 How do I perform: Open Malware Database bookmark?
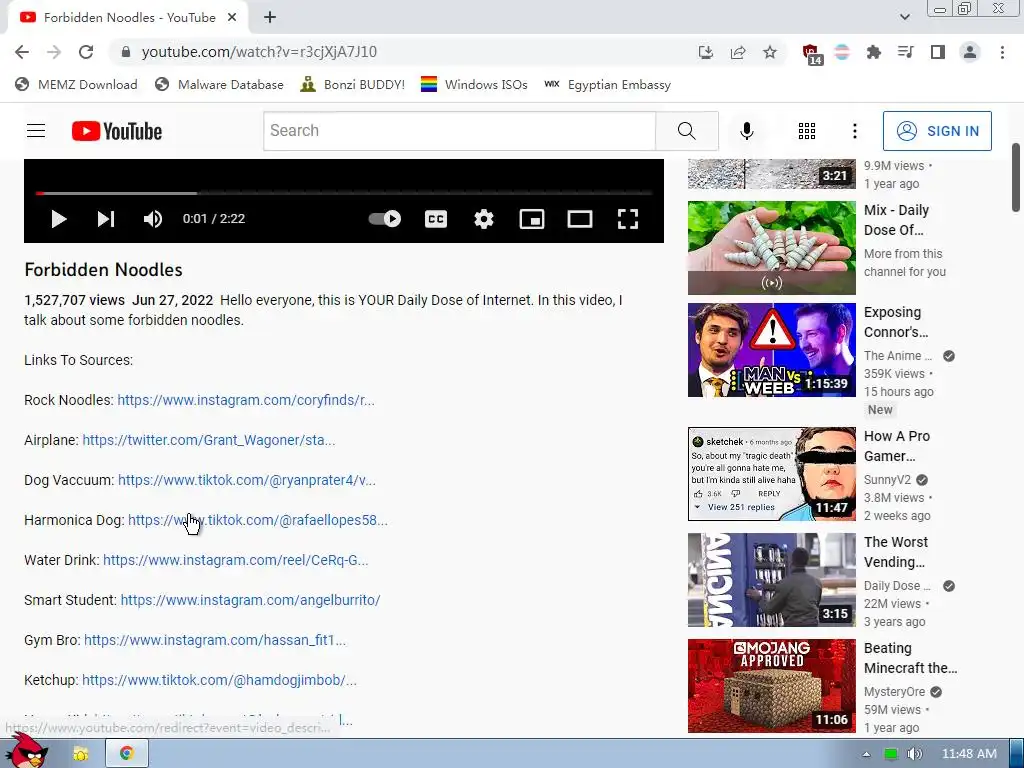(x=219, y=84)
